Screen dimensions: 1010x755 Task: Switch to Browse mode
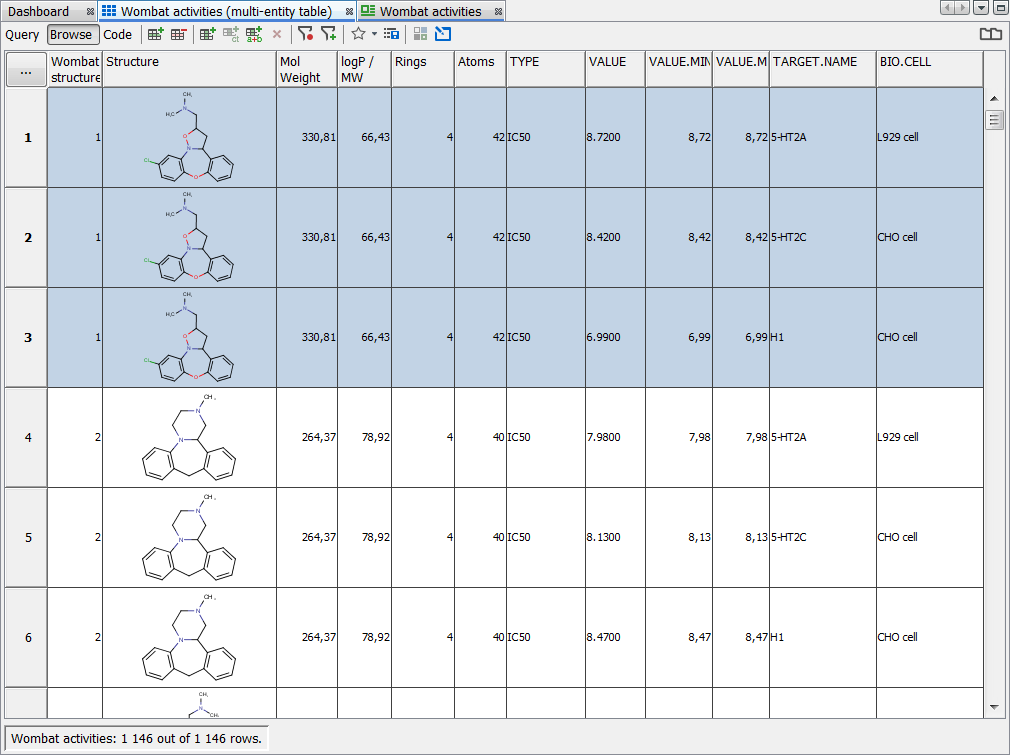click(72, 33)
